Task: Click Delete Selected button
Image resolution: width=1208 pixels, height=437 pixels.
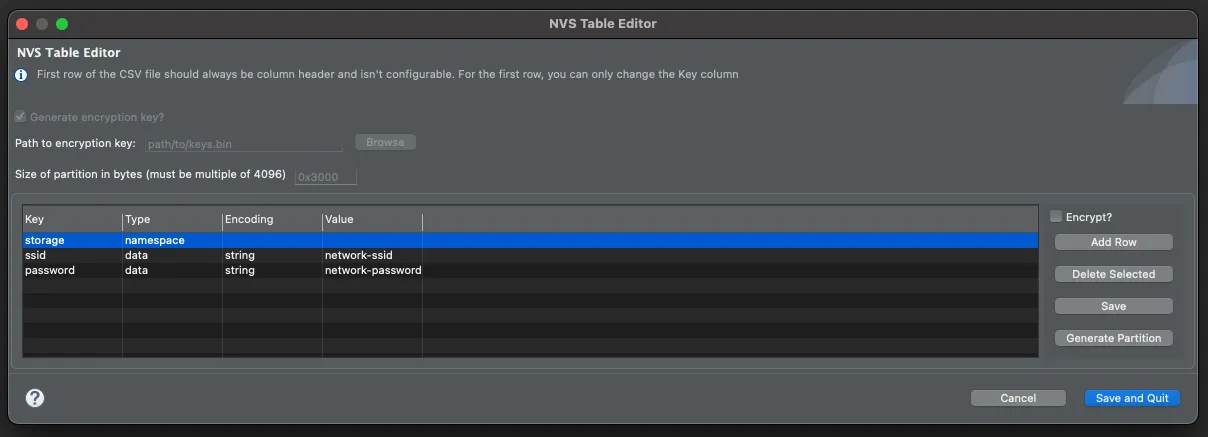Action: tap(1113, 274)
